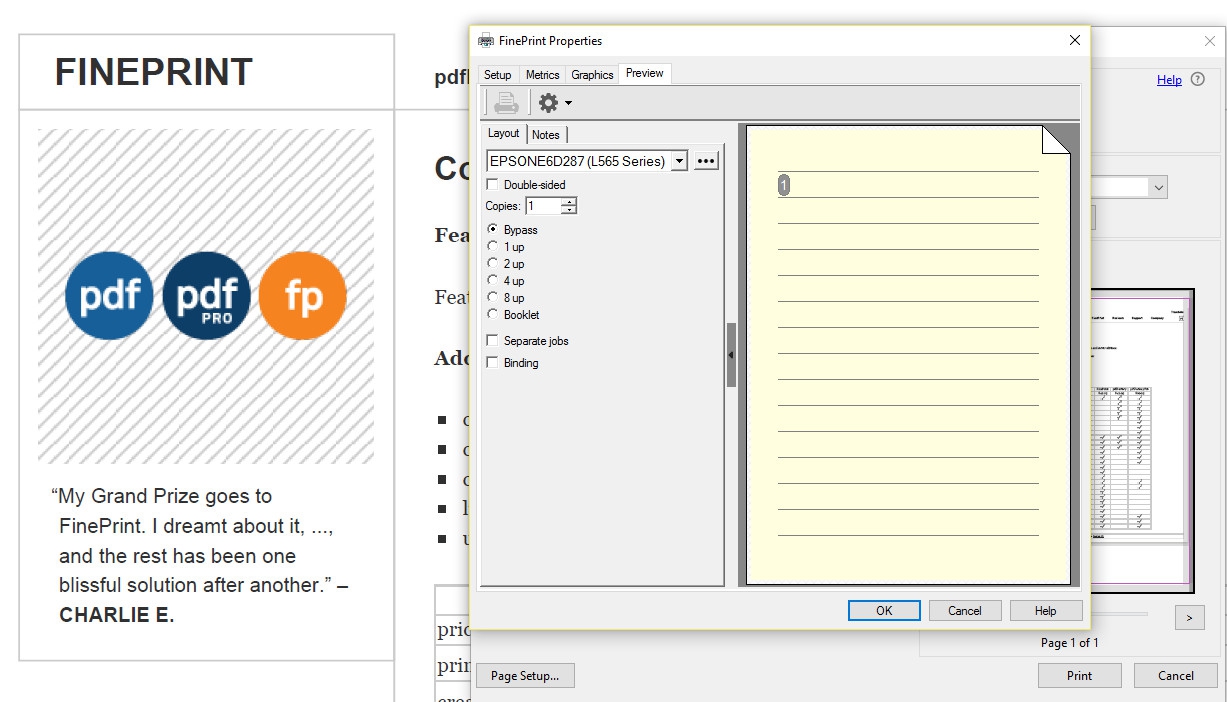1227x702 pixels.
Task: Click the dark blue pdf PRO logo
Action: tap(206, 296)
